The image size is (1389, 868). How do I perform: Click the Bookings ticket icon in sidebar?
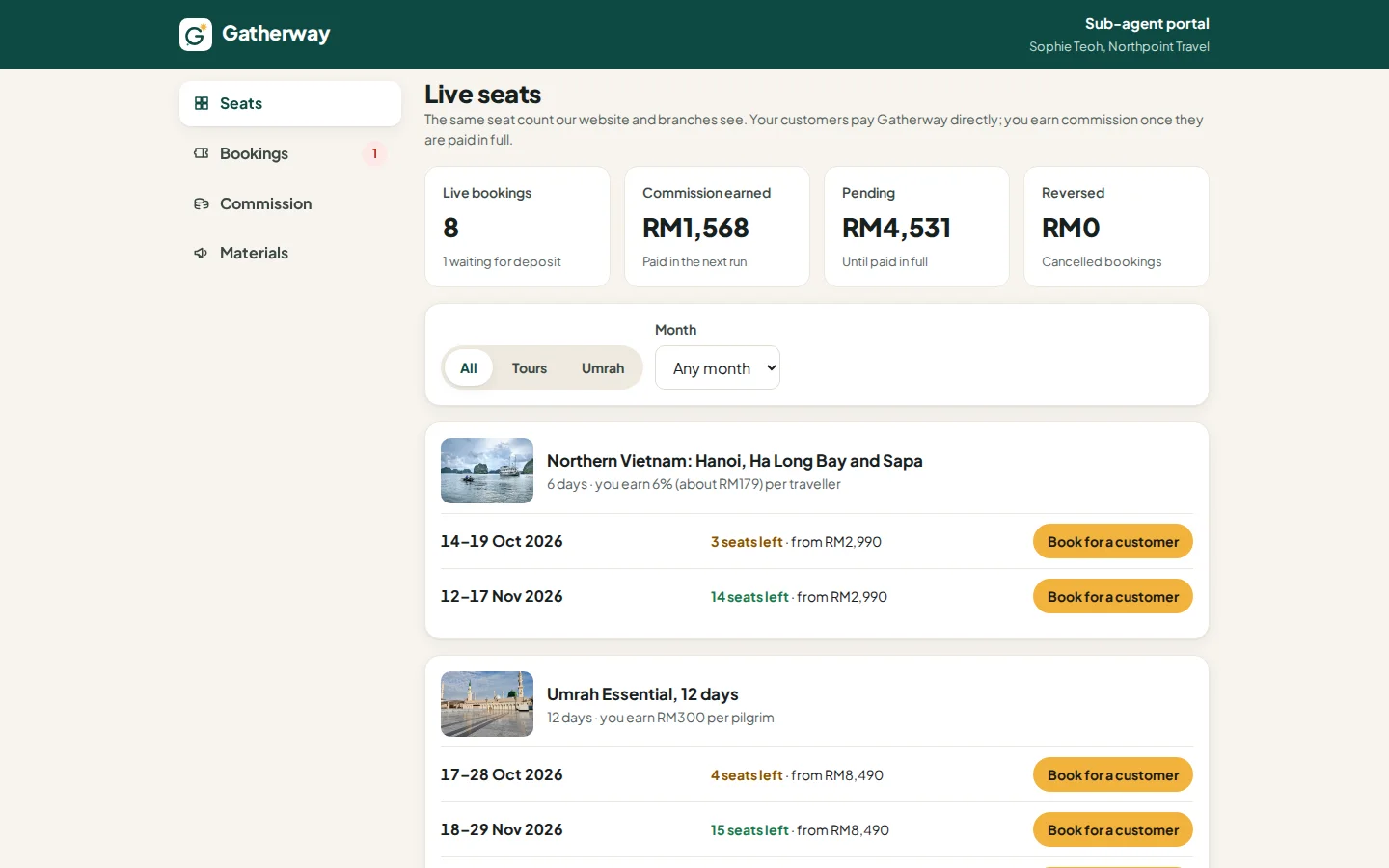(202, 153)
